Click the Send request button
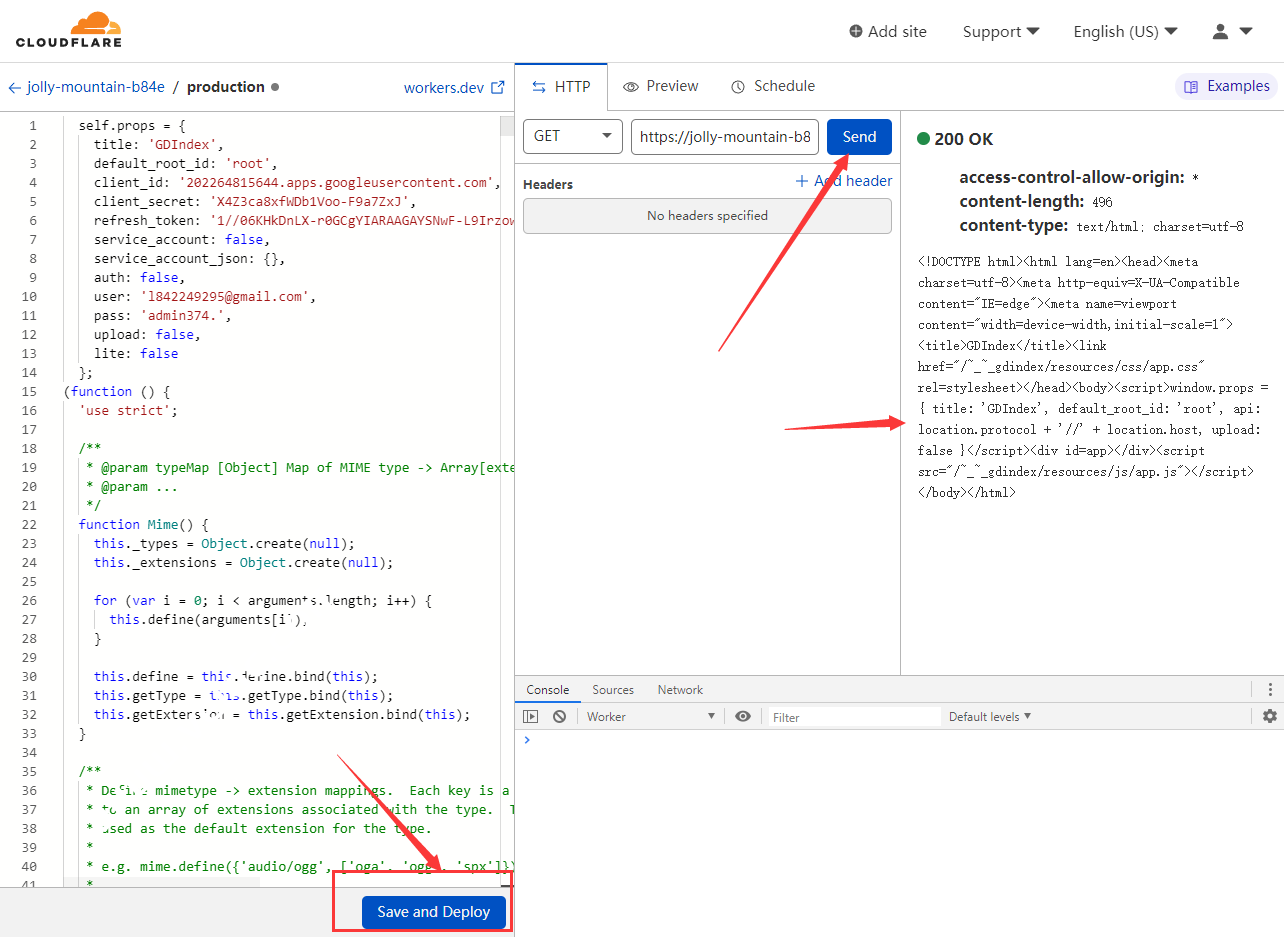The width and height of the screenshot is (1284, 937). [859, 137]
